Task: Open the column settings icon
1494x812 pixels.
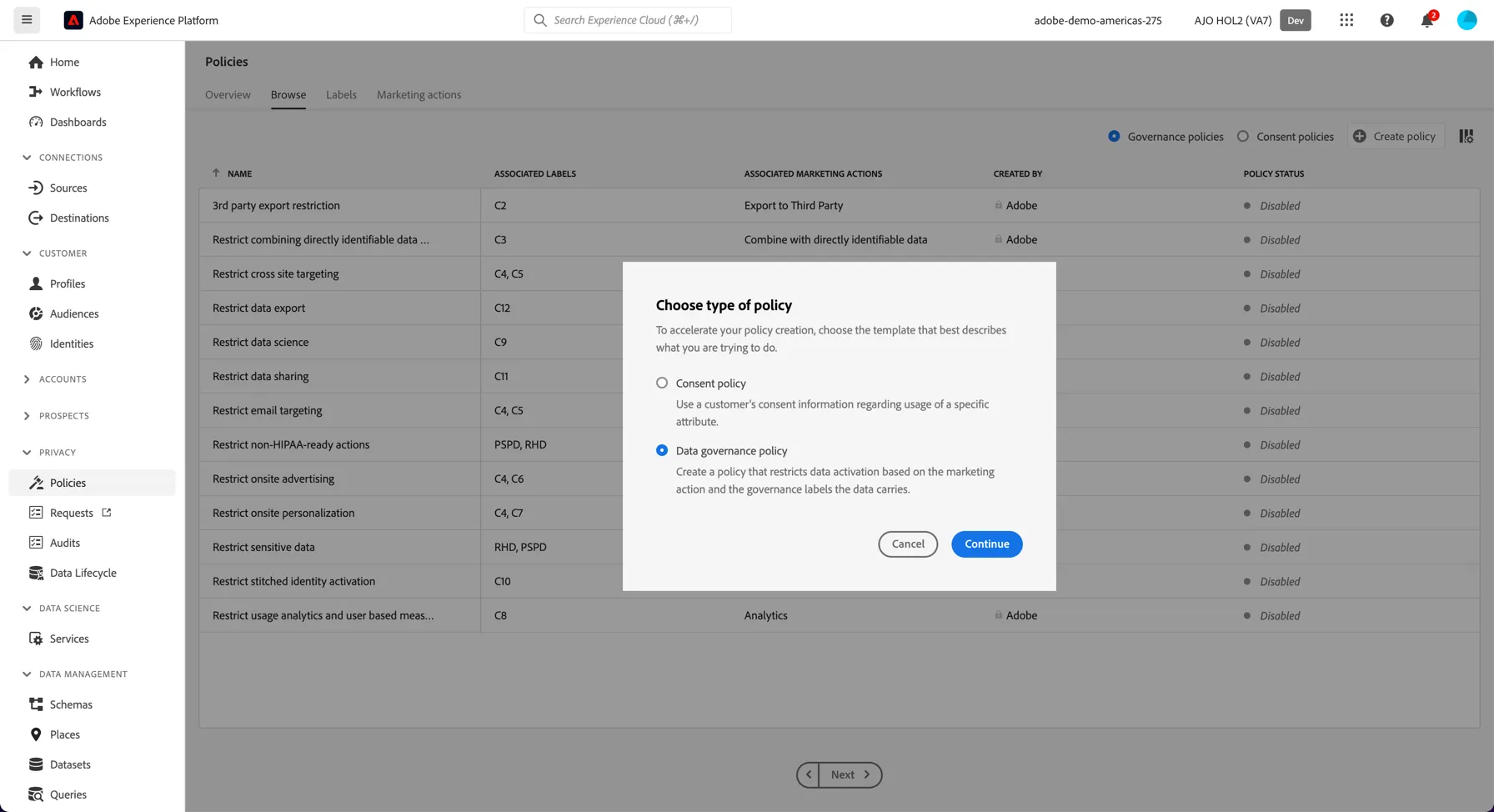Action: 1466,137
